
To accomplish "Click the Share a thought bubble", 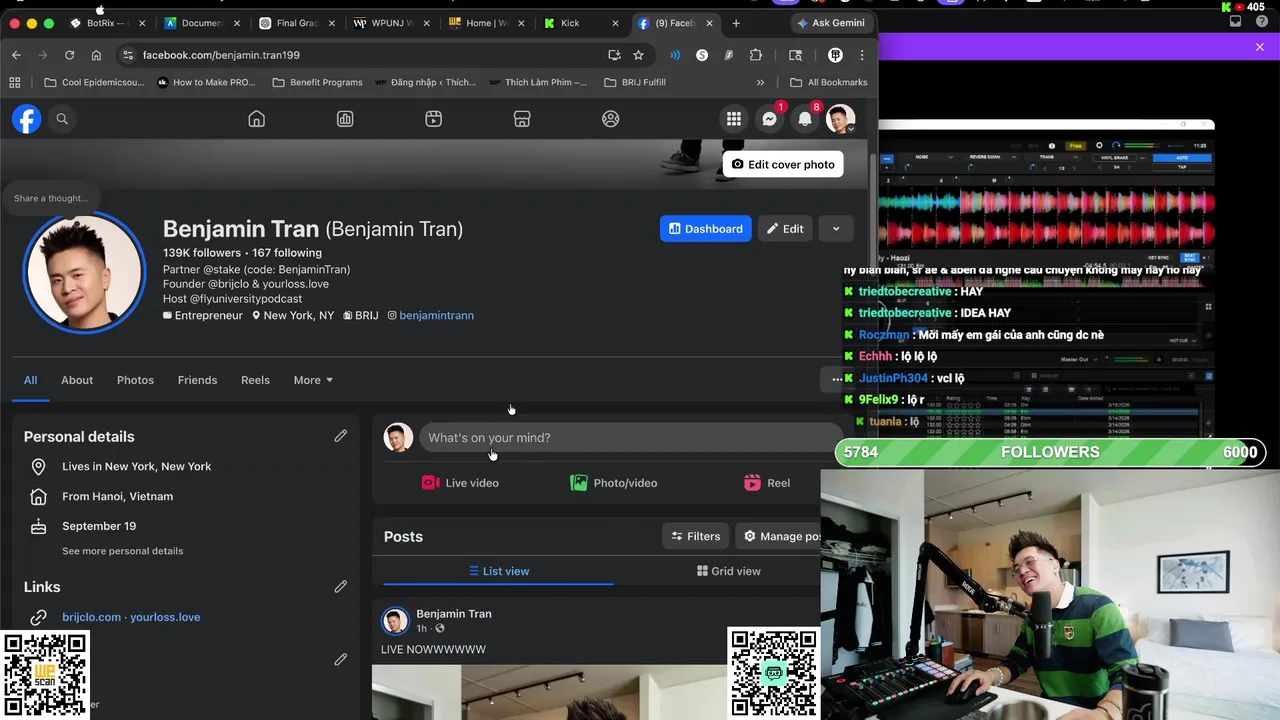I will tap(51, 198).
